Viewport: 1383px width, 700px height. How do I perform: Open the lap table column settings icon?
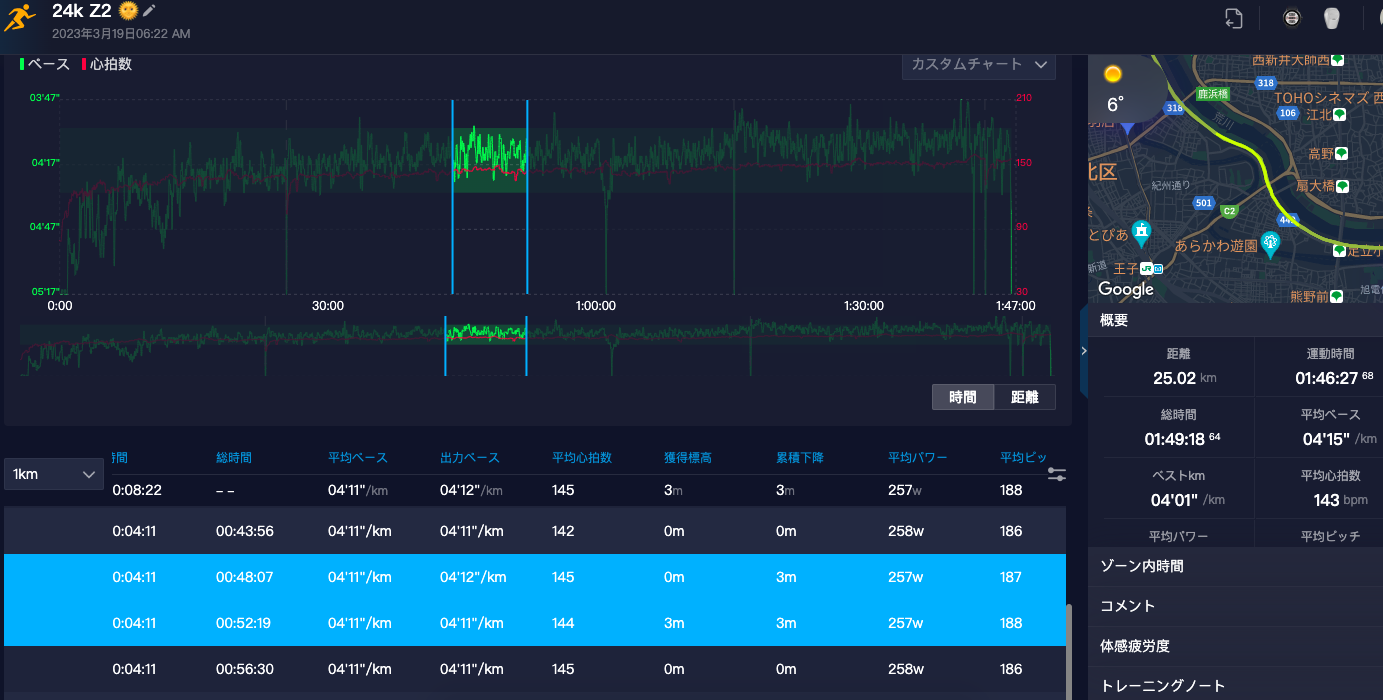[1057, 474]
